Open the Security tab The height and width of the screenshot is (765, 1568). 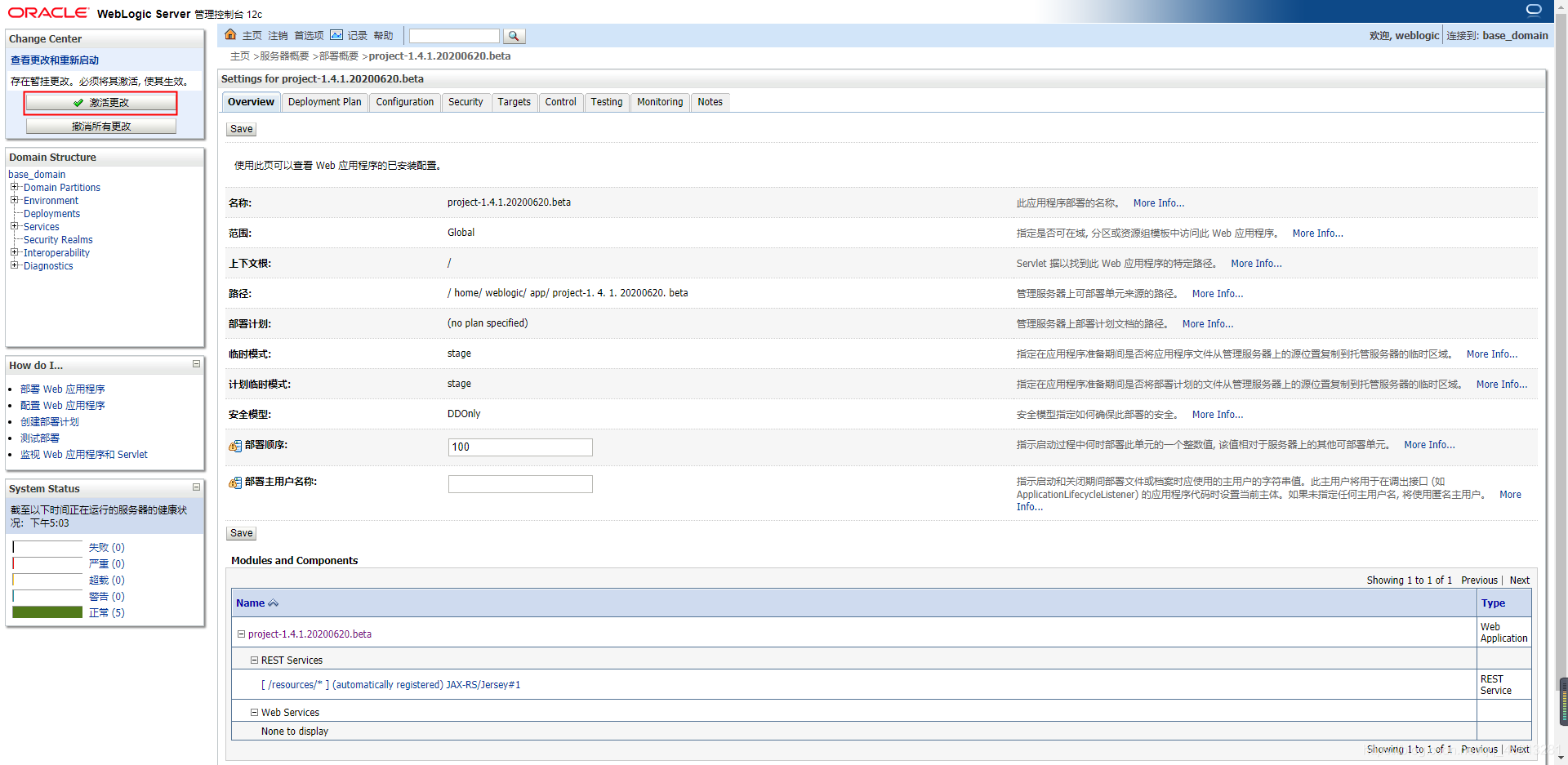pyautogui.click(x=465, y=102)
